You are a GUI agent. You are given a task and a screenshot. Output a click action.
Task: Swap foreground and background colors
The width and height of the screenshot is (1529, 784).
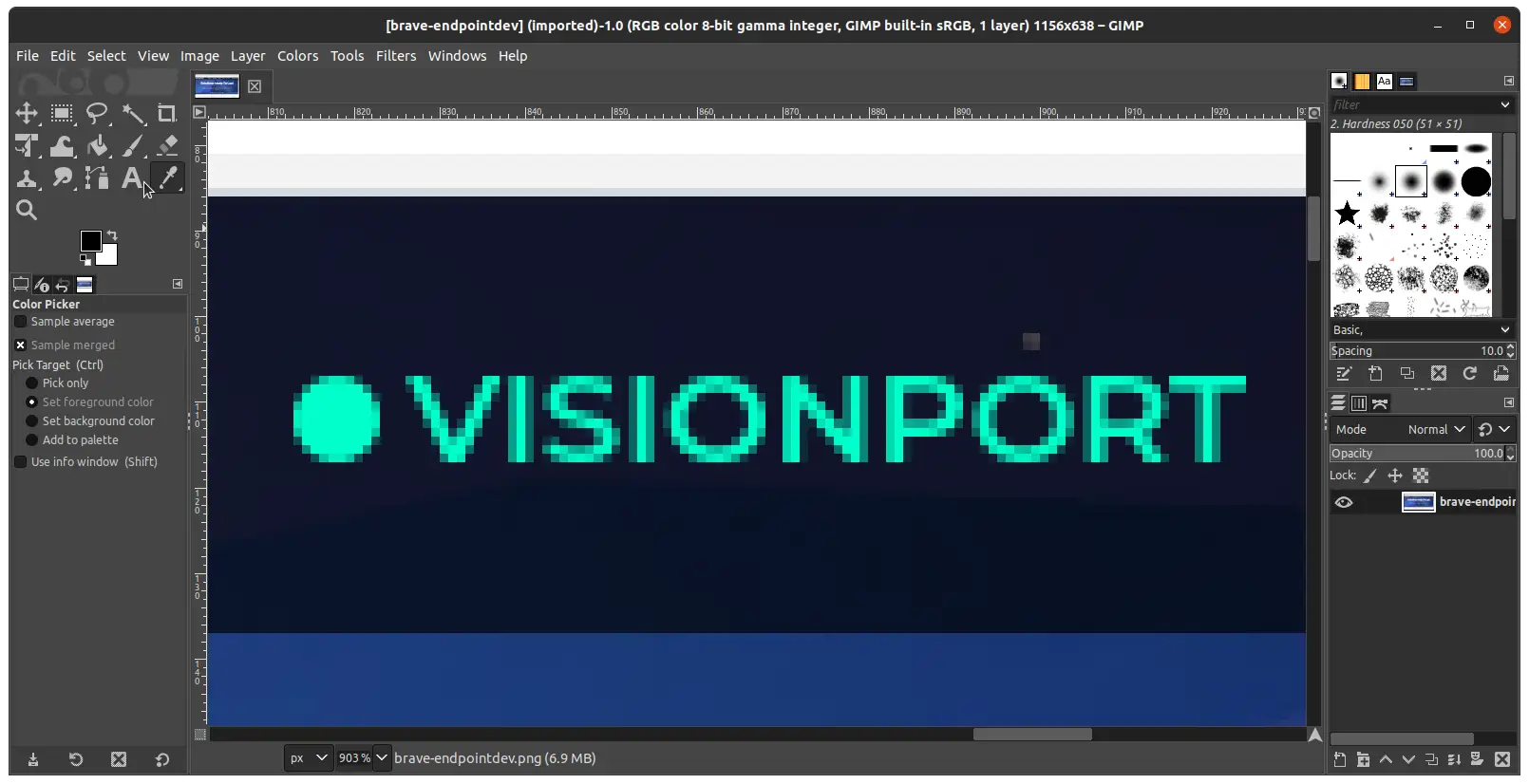point(112,234)
